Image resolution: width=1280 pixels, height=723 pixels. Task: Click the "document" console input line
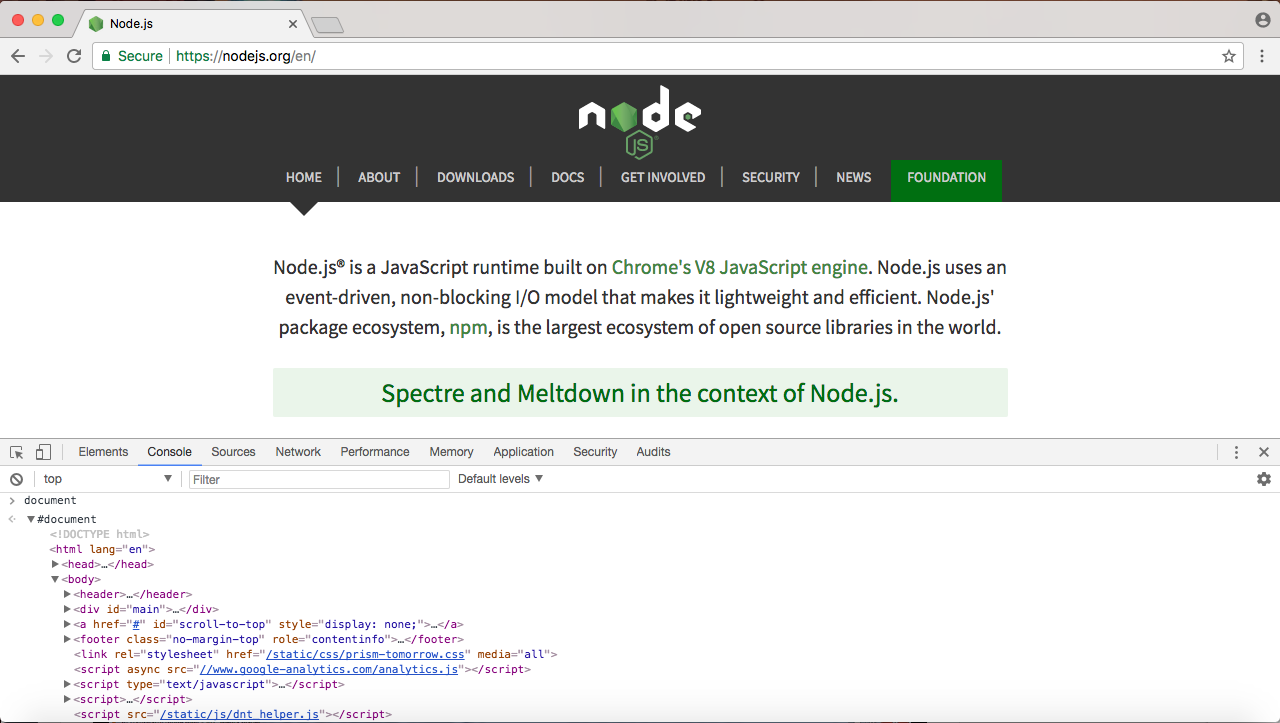50,500
